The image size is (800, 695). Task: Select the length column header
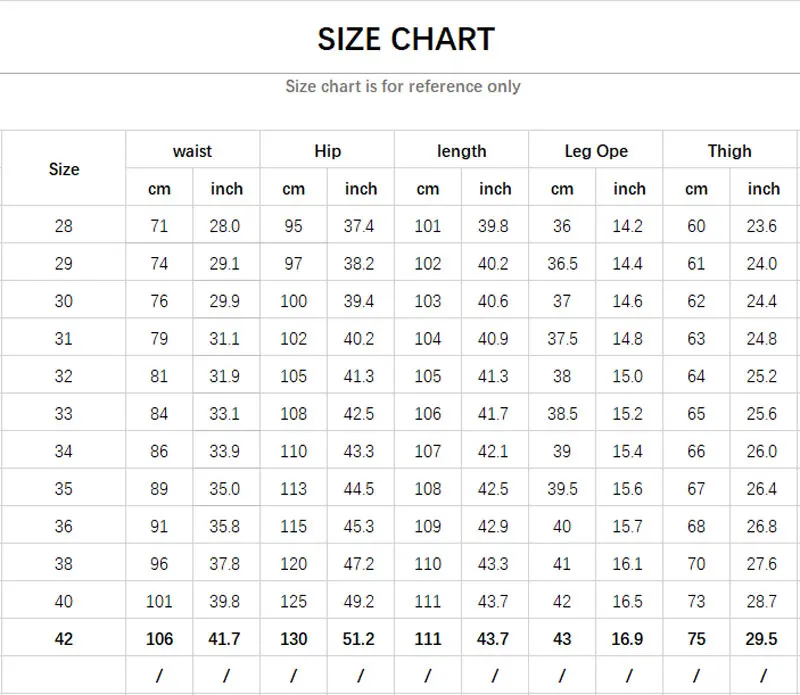(462, 151)
